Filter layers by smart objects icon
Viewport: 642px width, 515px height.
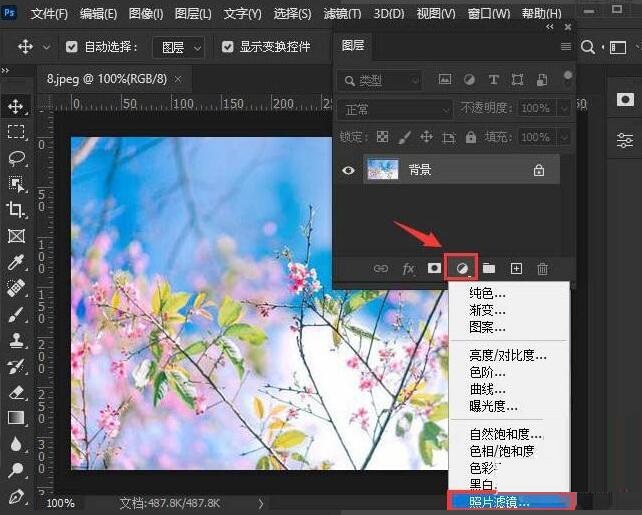click(x=542, y=79)
